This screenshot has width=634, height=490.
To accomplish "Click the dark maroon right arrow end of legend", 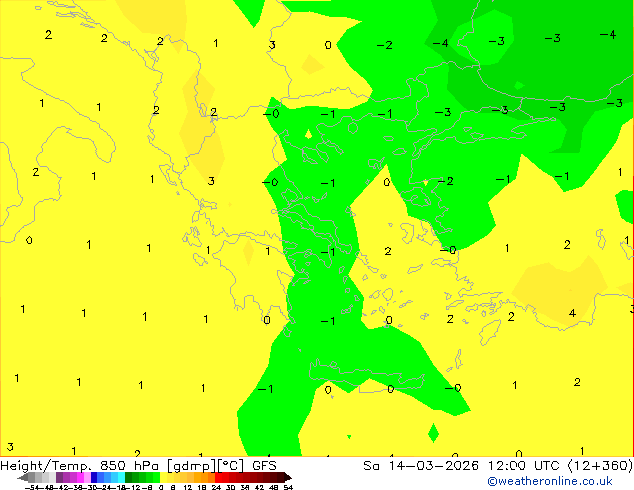I will click(x=288, y=477).
